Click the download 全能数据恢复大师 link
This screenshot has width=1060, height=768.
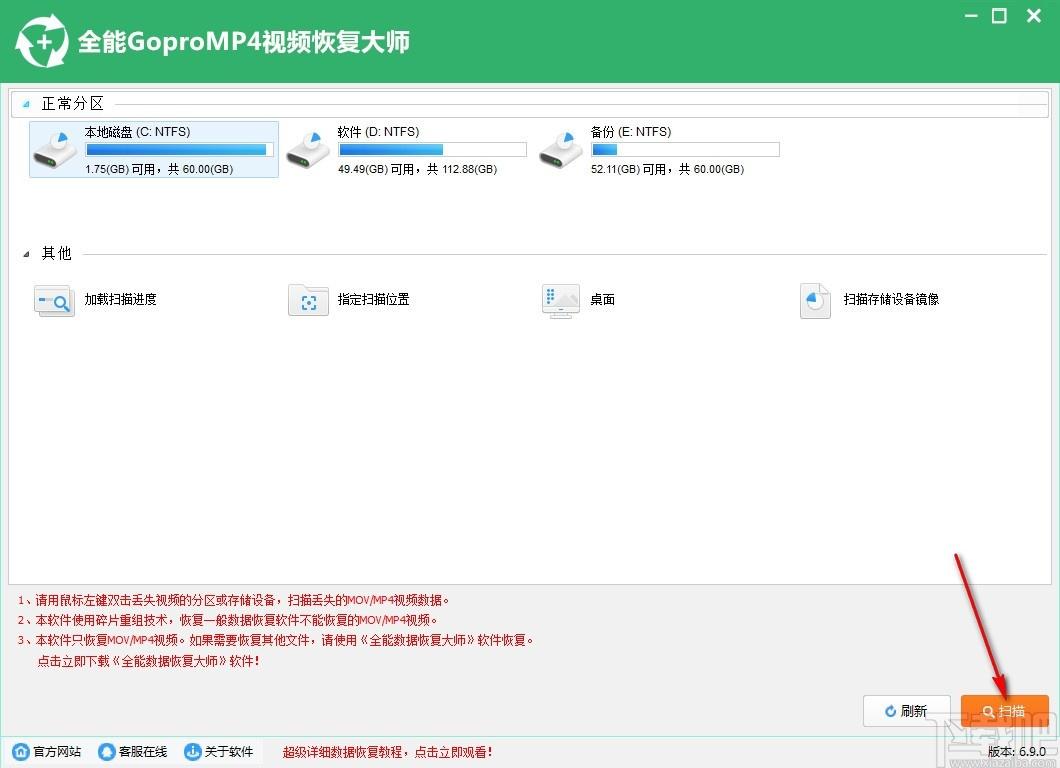point(148,661)
